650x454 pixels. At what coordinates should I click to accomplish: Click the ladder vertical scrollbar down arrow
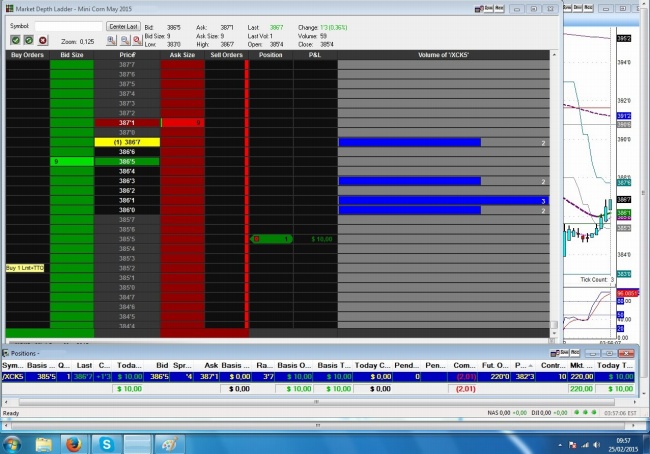coord(554,333)
